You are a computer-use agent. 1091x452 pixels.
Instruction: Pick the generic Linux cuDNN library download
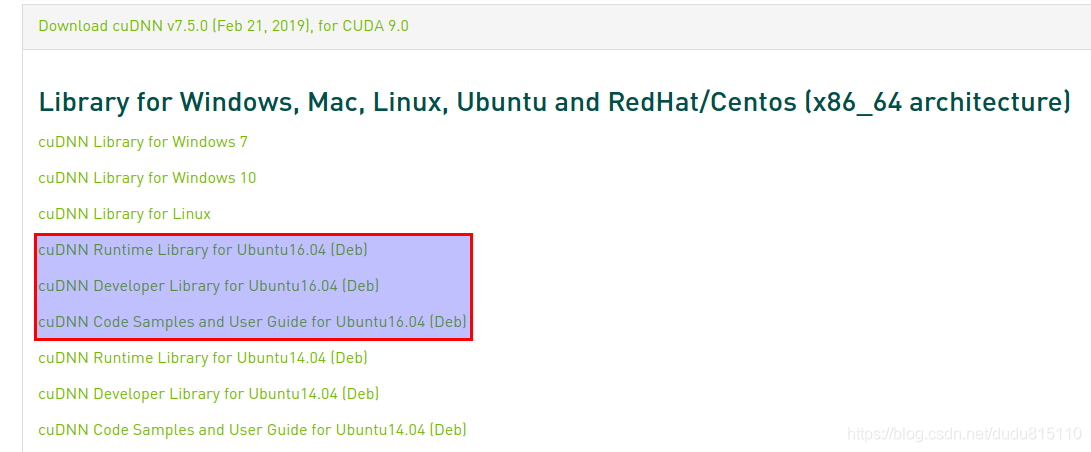pos(125,214)
